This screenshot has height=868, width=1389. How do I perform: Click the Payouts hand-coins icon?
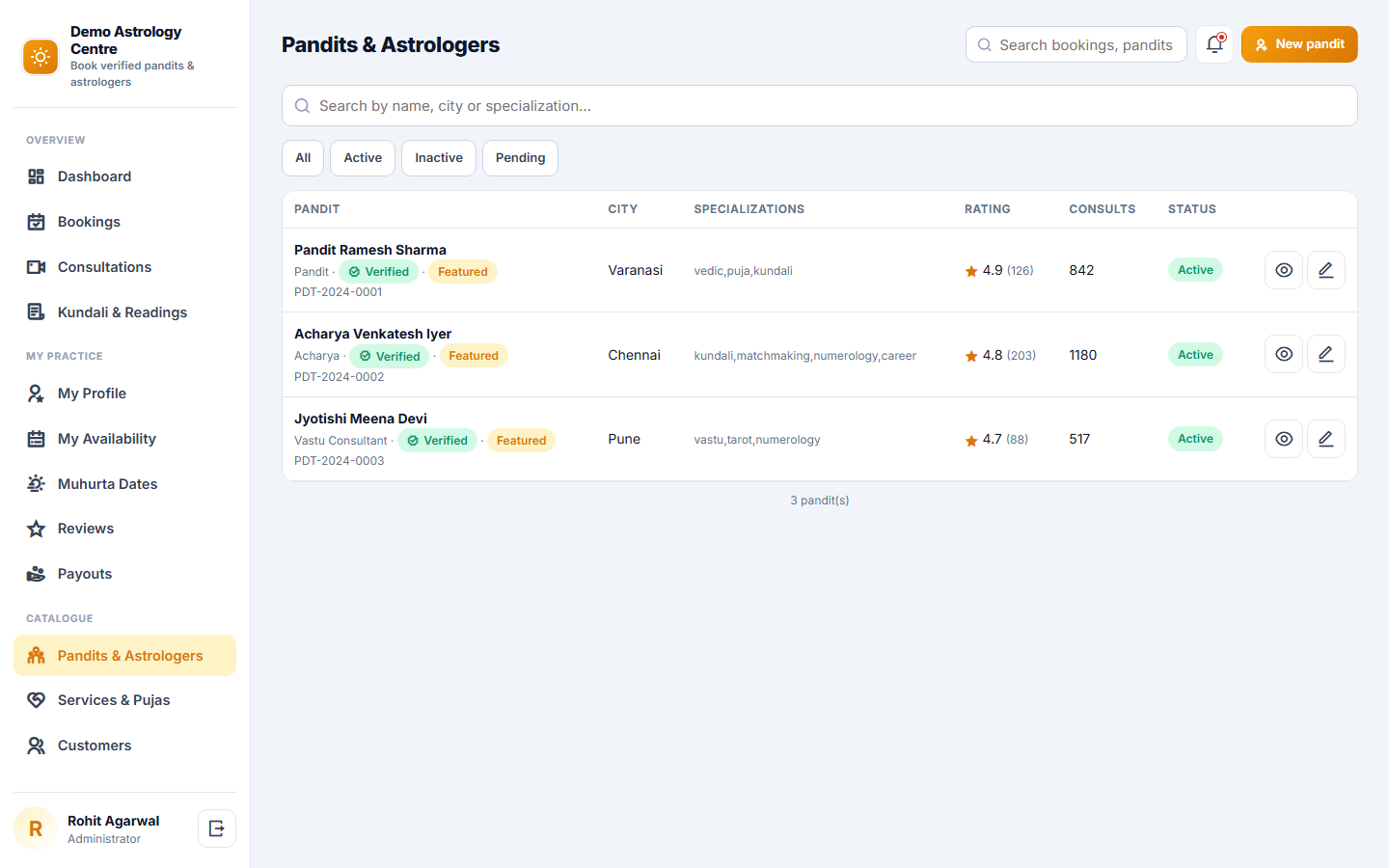pyautogui.click(x=37, y=574)
